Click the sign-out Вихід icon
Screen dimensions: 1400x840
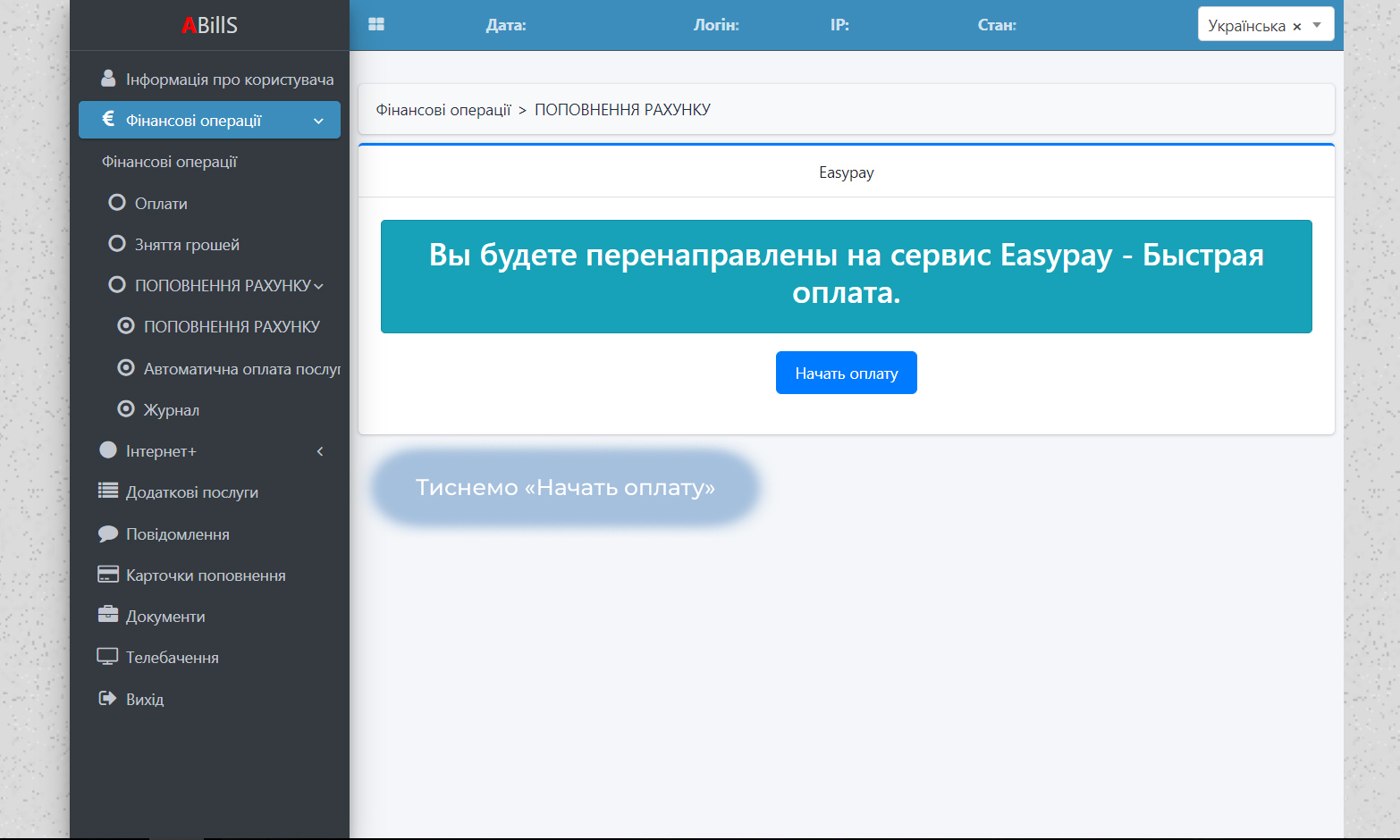pyautogui.click(x=107, y=698)
